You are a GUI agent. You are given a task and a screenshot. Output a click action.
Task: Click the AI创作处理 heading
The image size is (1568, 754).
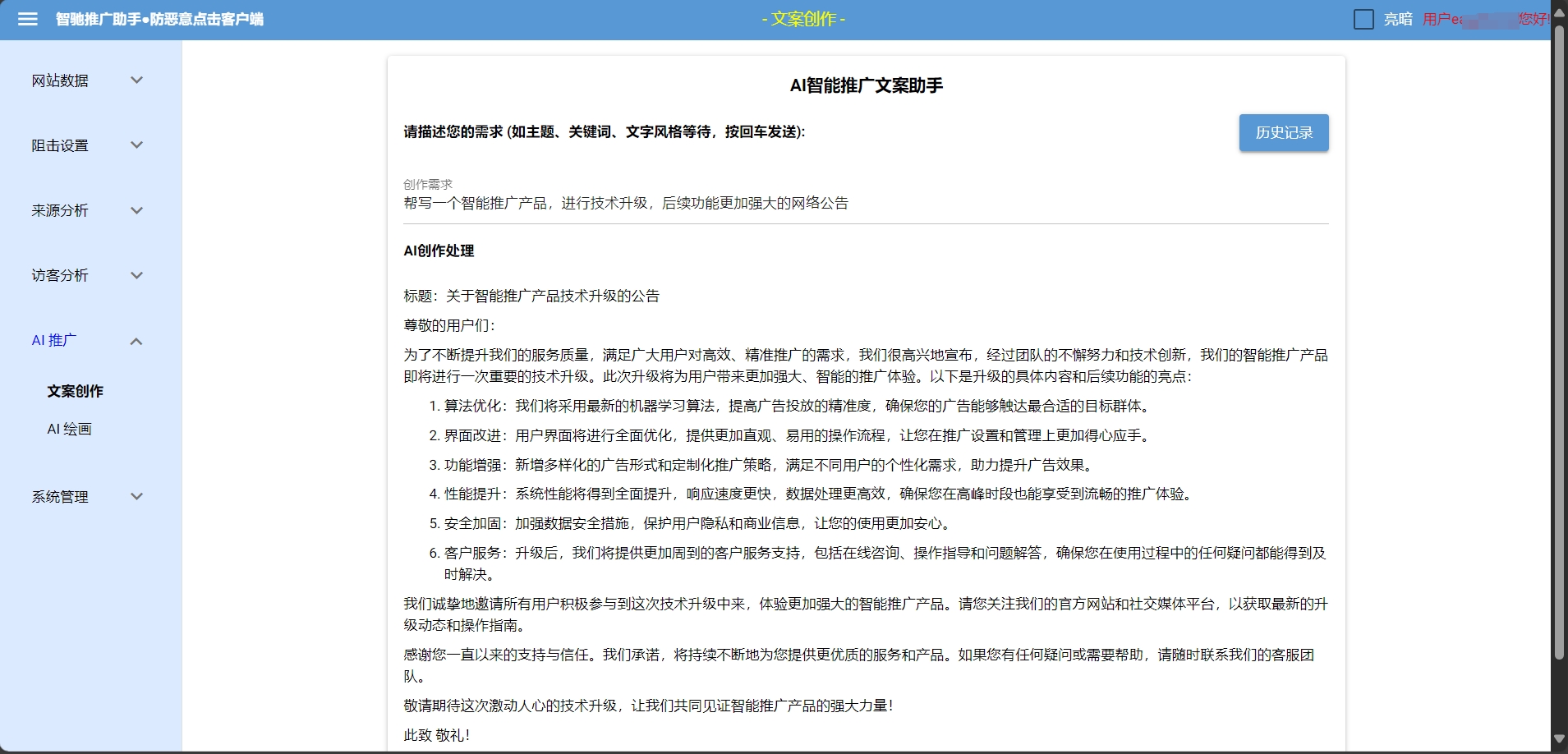(439, 251)
